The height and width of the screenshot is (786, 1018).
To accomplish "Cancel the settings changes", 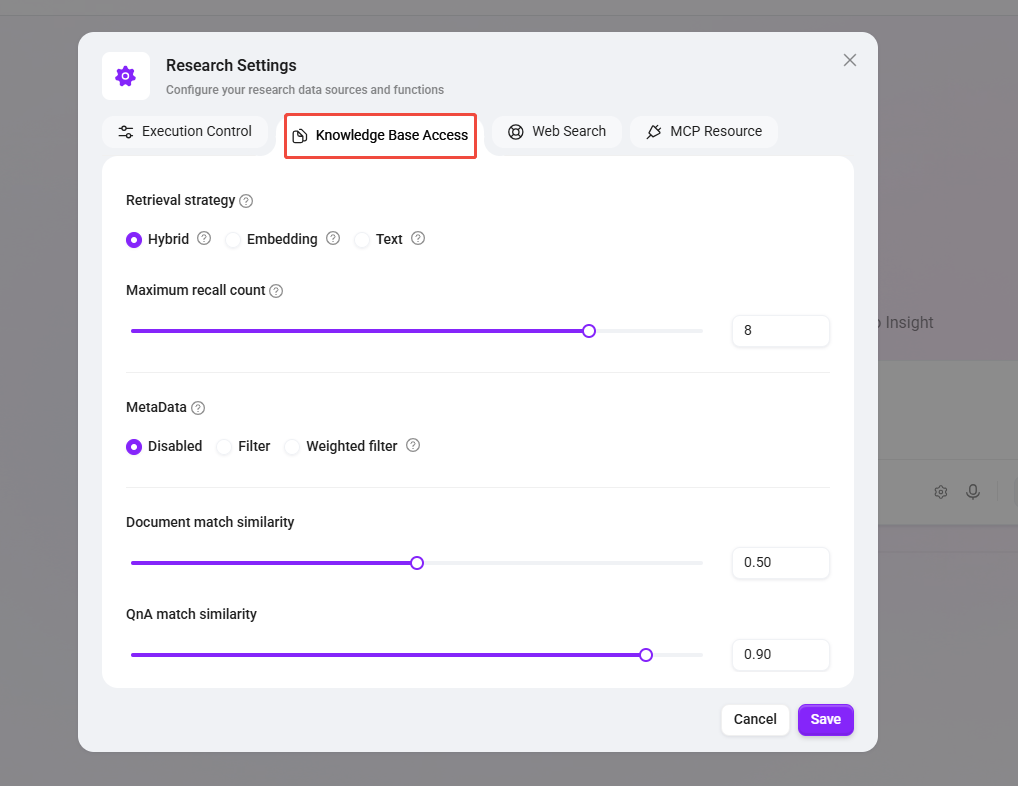I will (x=755, y=719).
